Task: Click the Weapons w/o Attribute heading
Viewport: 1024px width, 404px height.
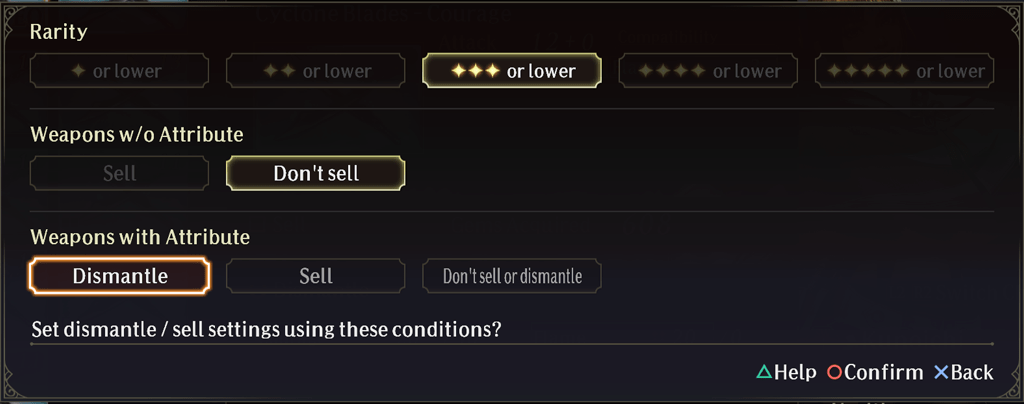Action: (x=136, y=134)
